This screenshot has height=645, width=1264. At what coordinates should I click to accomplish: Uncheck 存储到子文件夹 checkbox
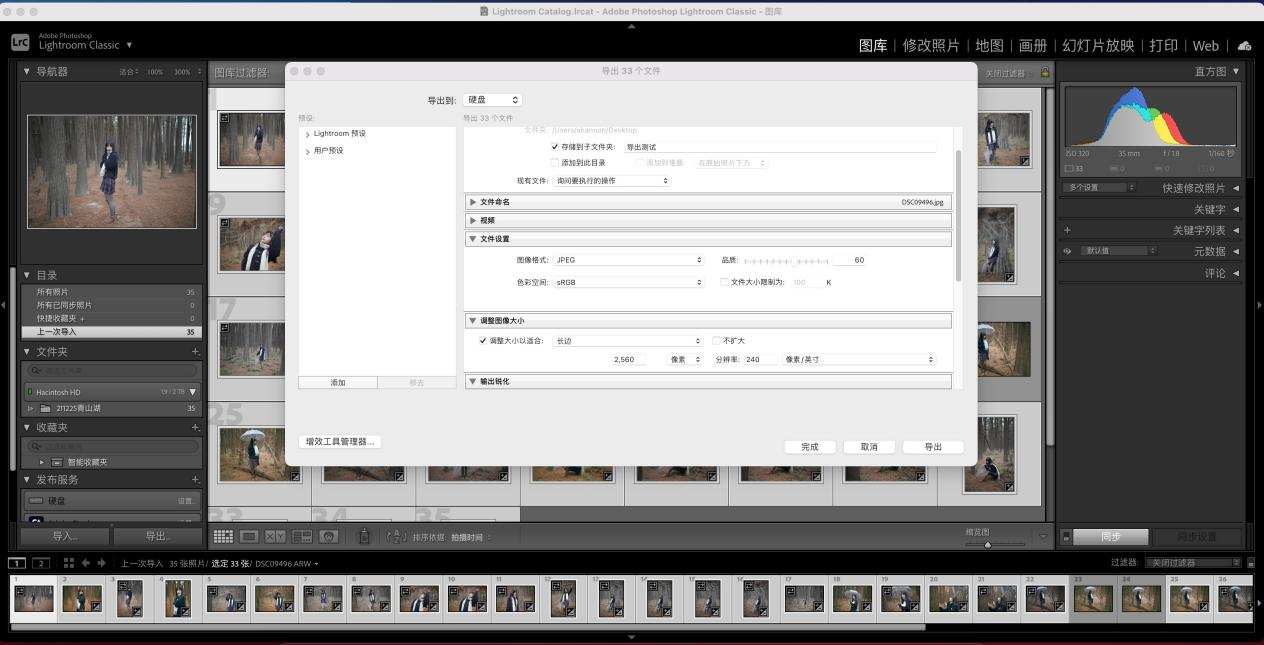555,147
